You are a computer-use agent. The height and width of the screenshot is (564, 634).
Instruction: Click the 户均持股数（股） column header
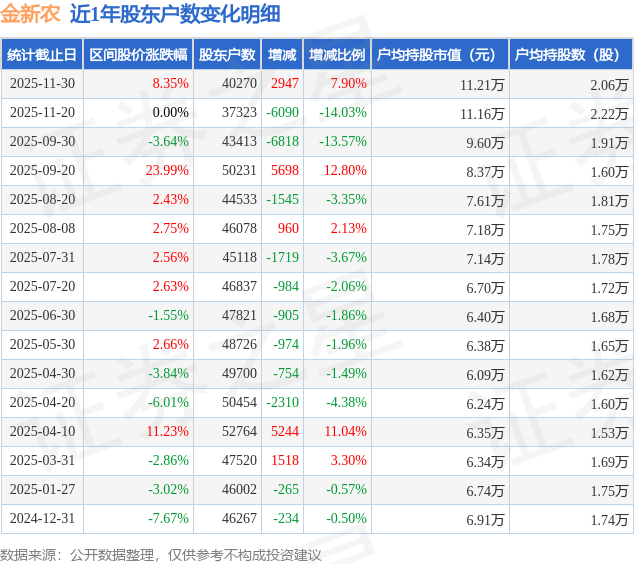[x=571, y=55]
